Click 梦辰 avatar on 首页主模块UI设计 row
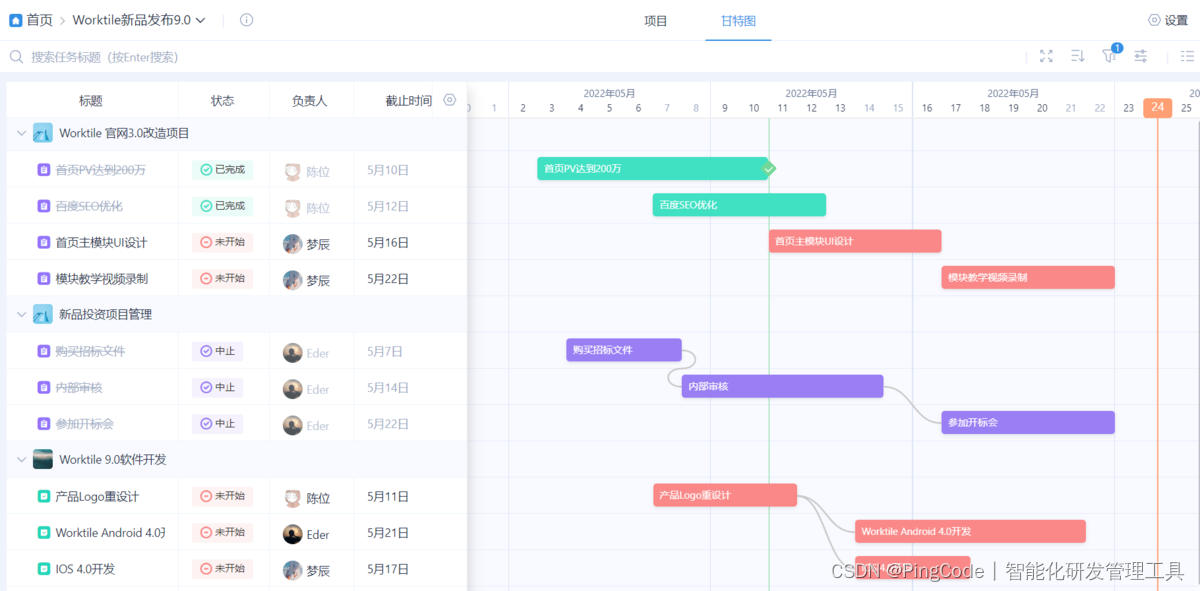Screen dimensions: 1200x591 click(292, 243)
